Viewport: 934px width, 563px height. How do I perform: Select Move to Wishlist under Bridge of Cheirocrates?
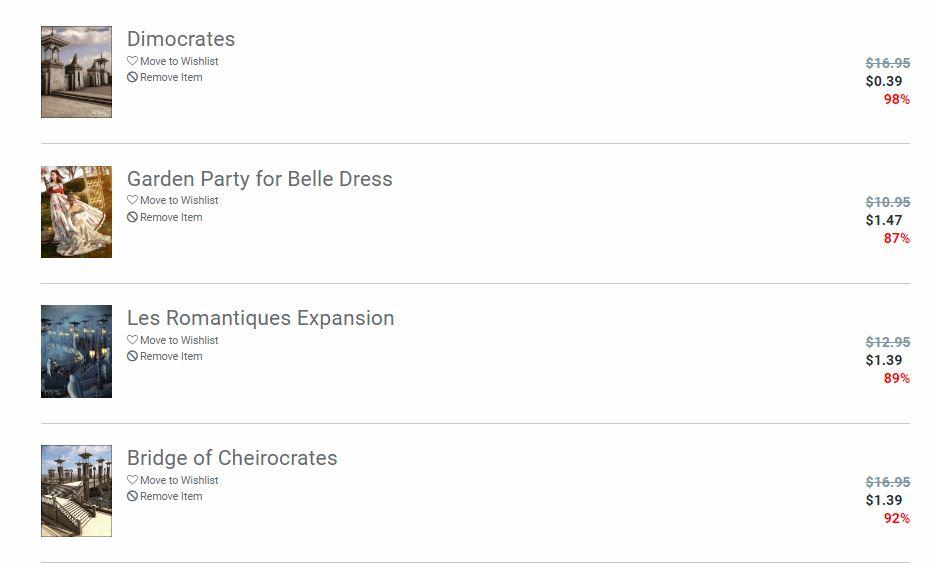click(x=179, y=480)
